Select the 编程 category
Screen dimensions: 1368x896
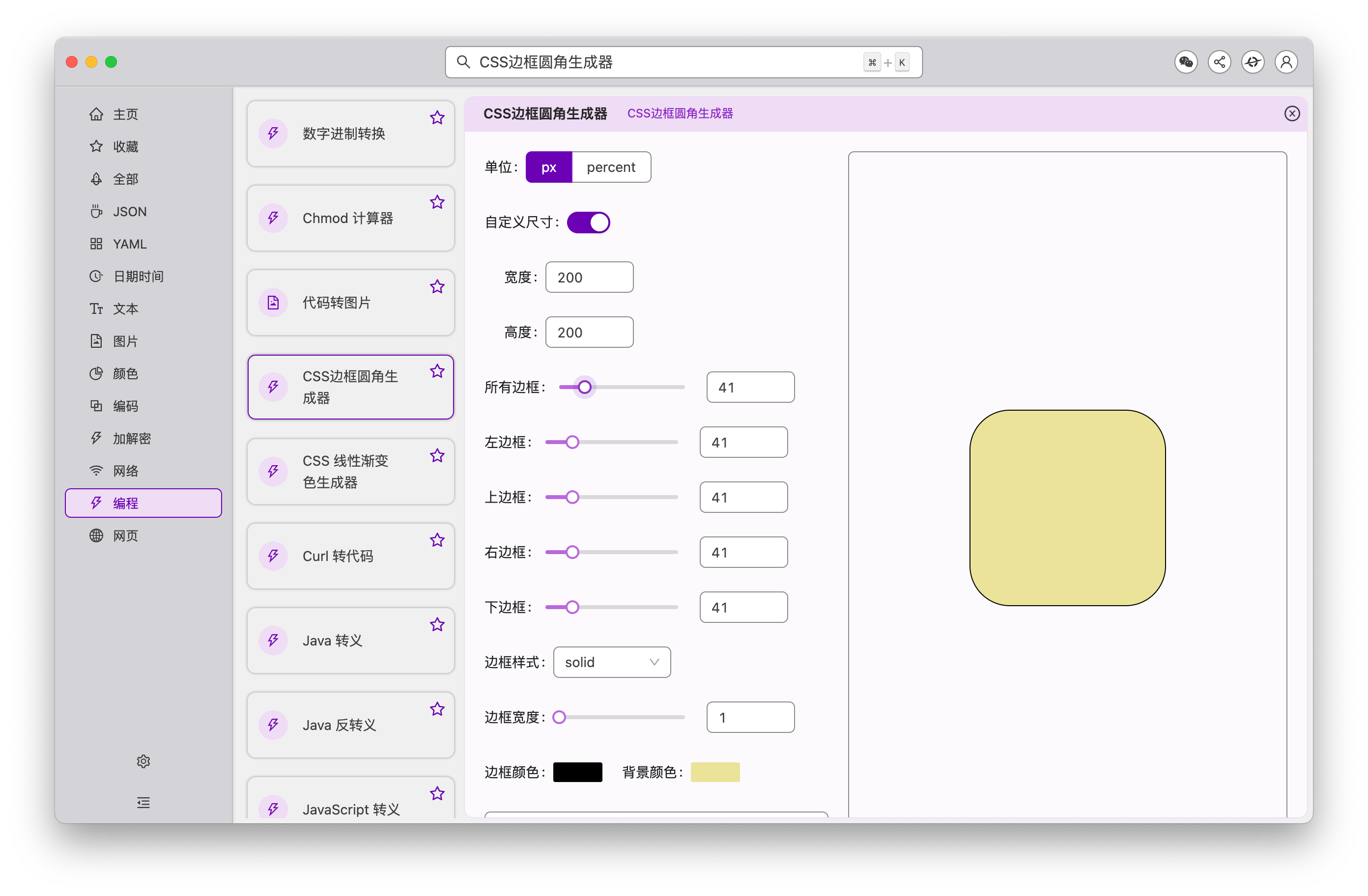[x=143, y=504]
